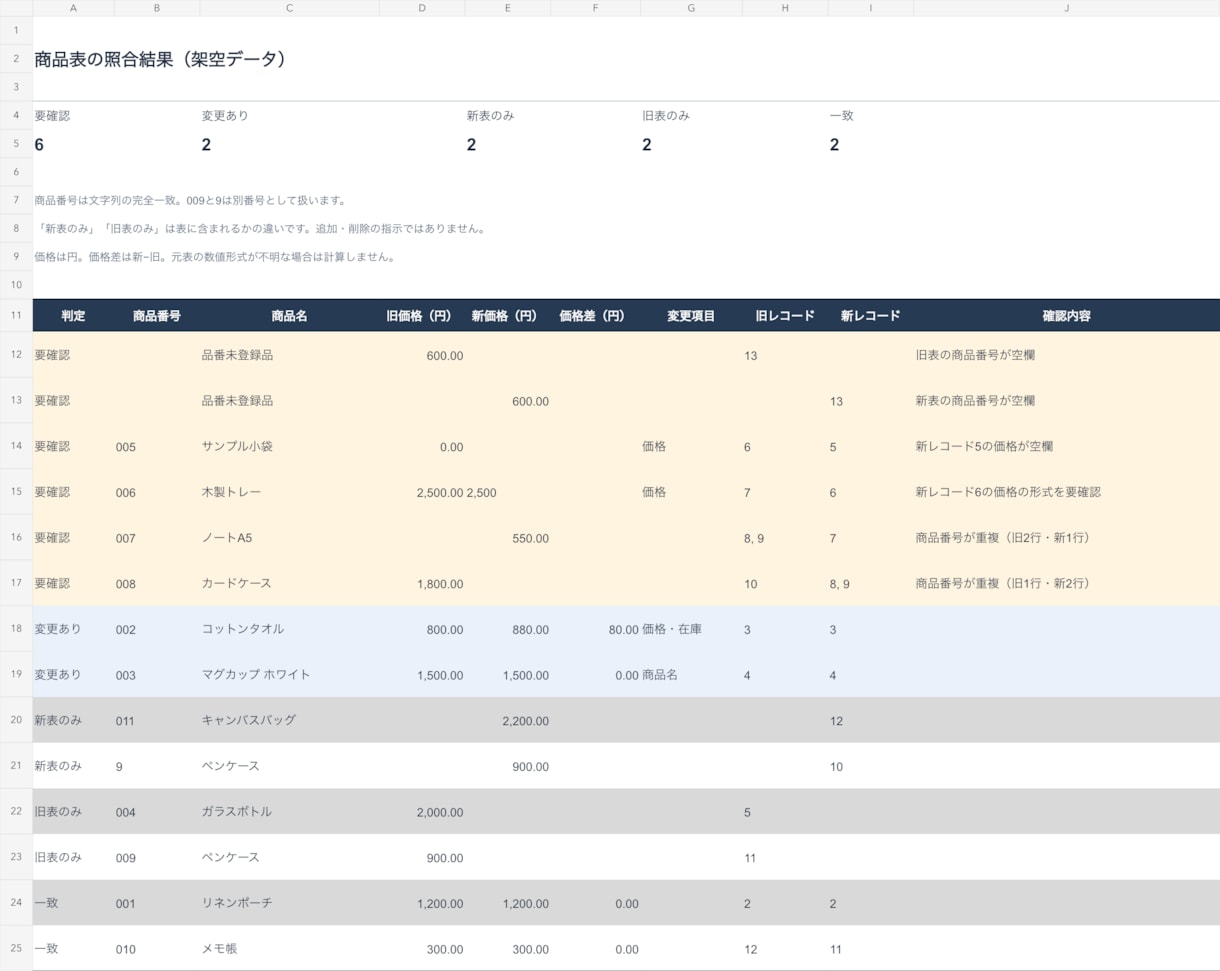Viewport: 1220px width, 971px height.
Task: Click product number 005 cell
Action: pos(157,446)
